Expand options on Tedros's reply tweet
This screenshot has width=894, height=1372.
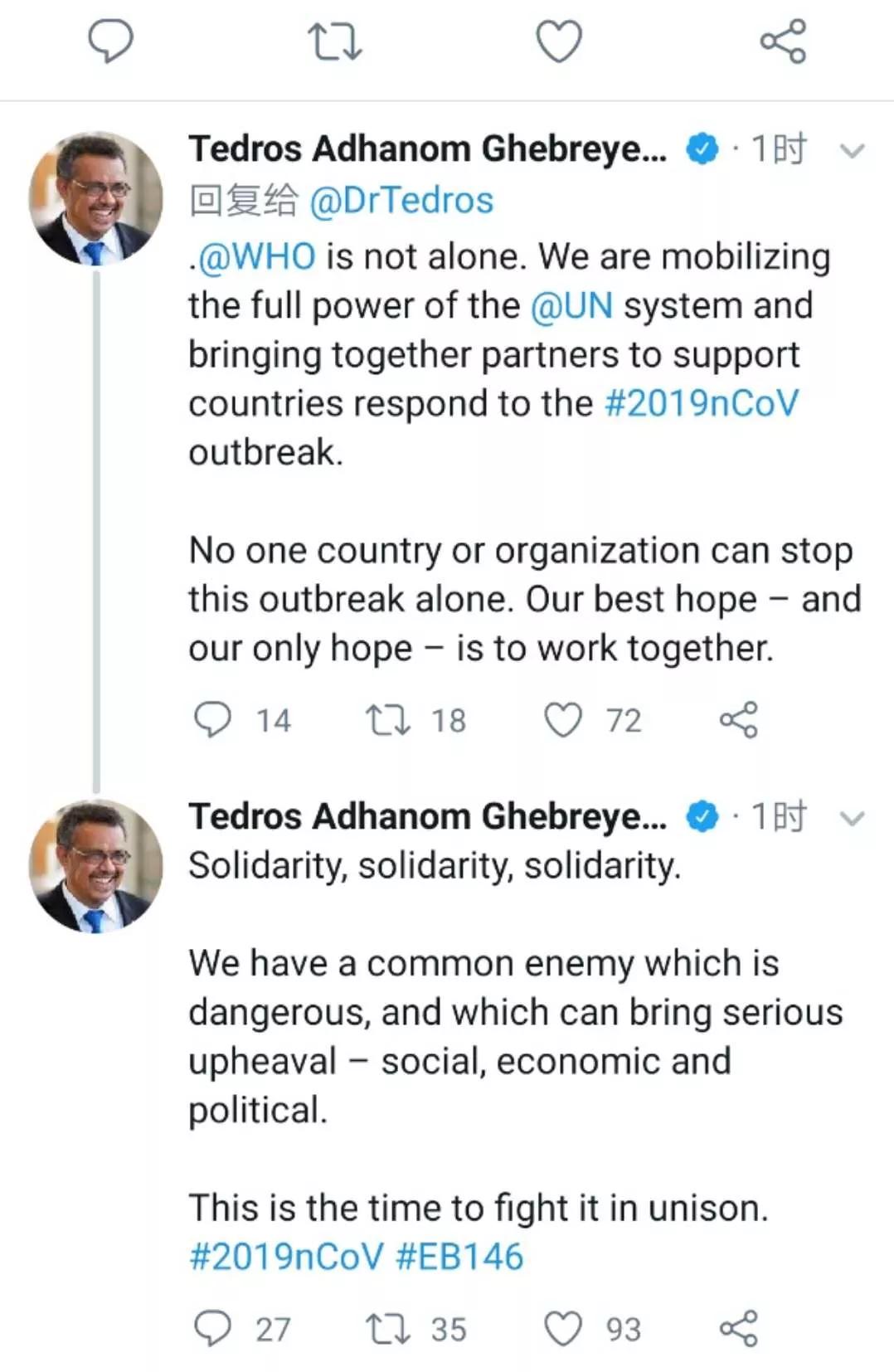[x=851, y=151]
